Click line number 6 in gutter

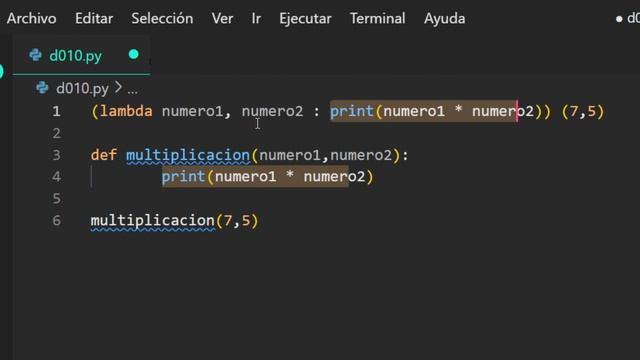click(x=56, y=221)
